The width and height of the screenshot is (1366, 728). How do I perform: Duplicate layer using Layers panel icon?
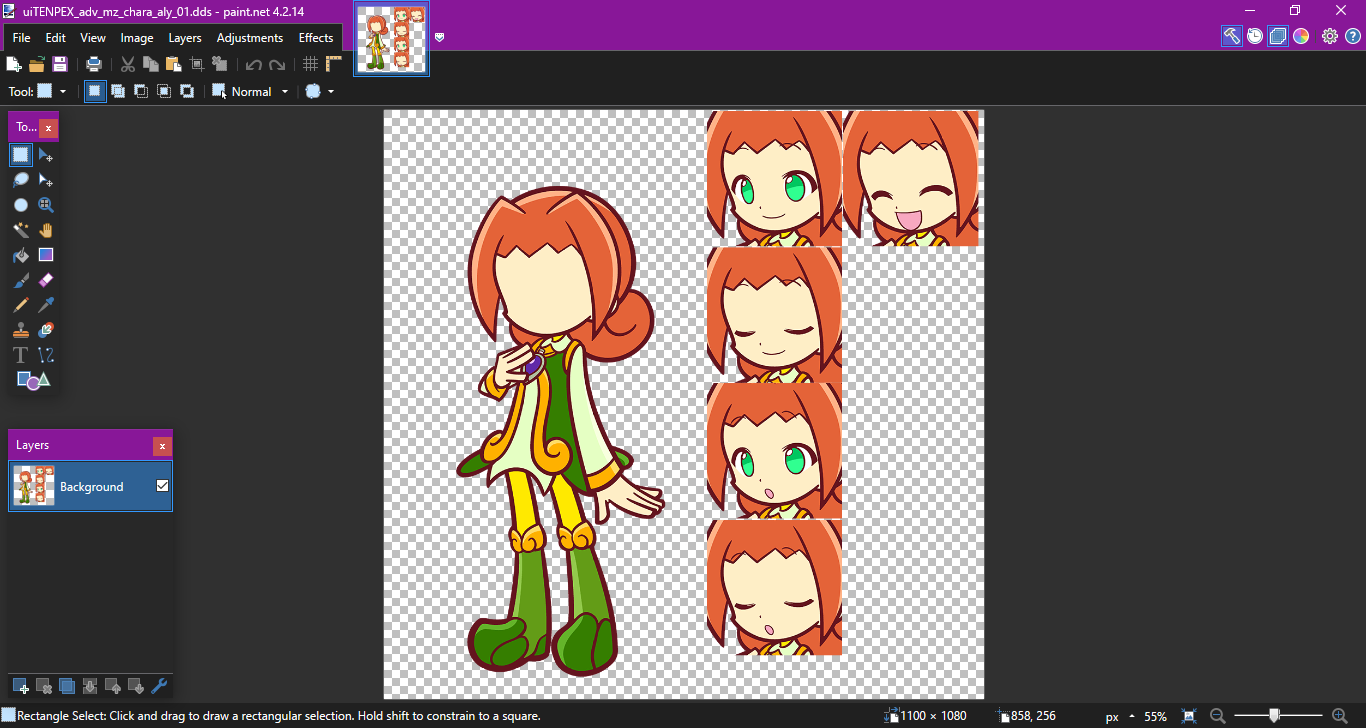[67, 686]
